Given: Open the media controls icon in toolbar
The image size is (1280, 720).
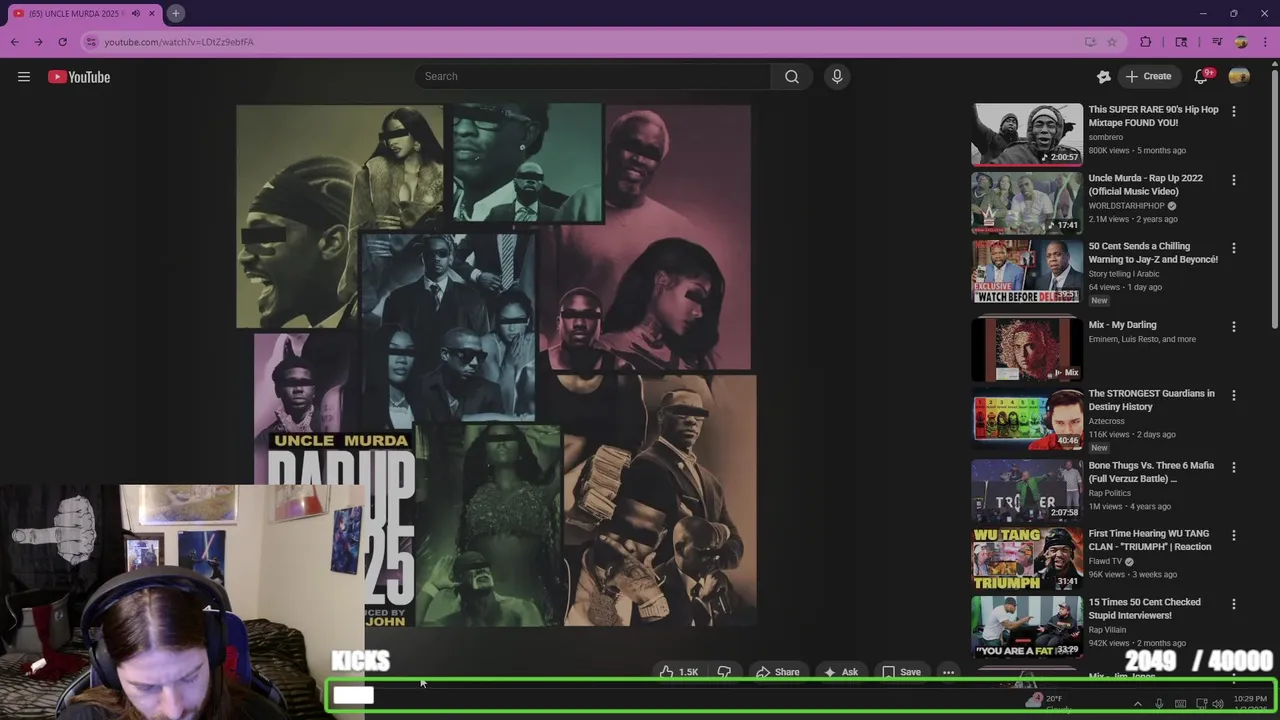Looking at the screenshot, I should 1217,42.
